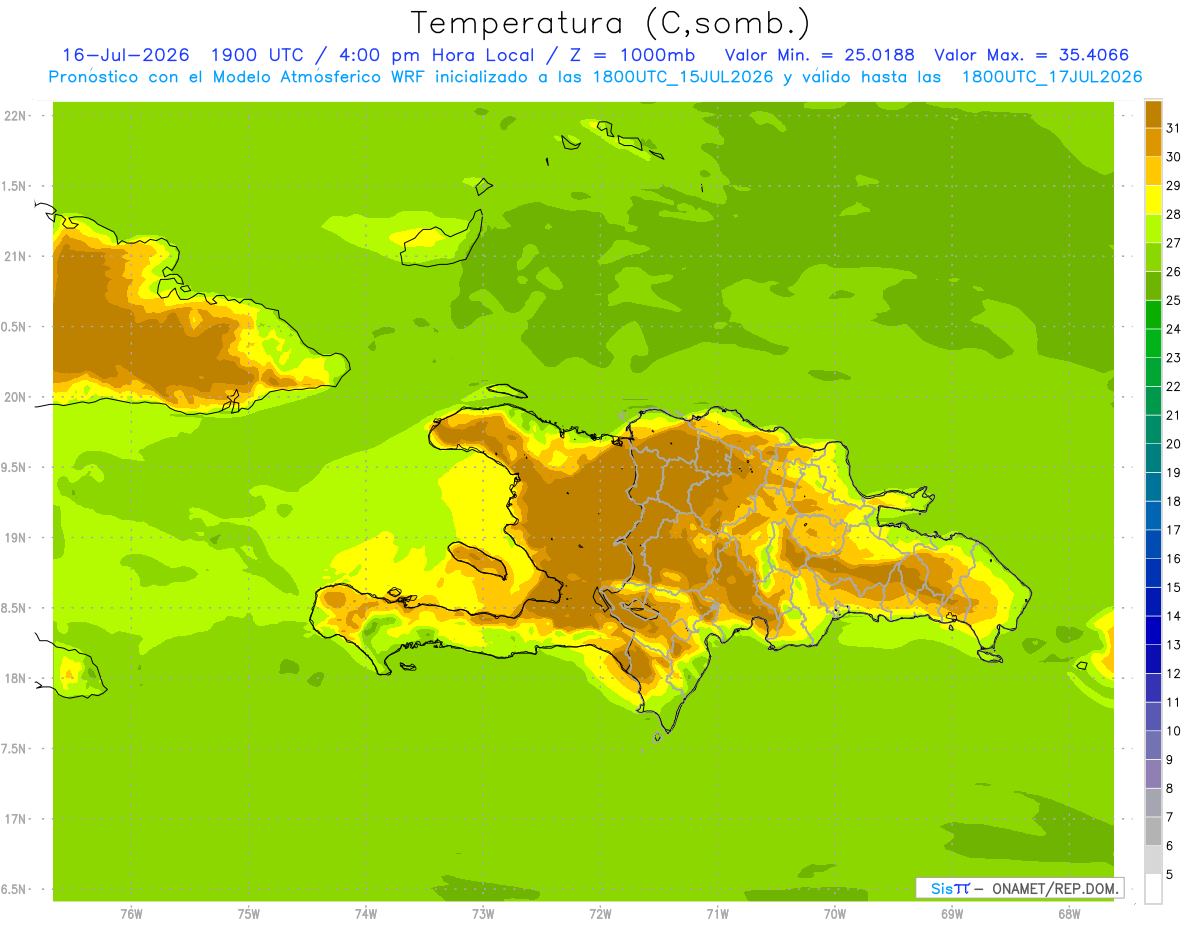Click longitude axis label "75W"

coord(248,915)
